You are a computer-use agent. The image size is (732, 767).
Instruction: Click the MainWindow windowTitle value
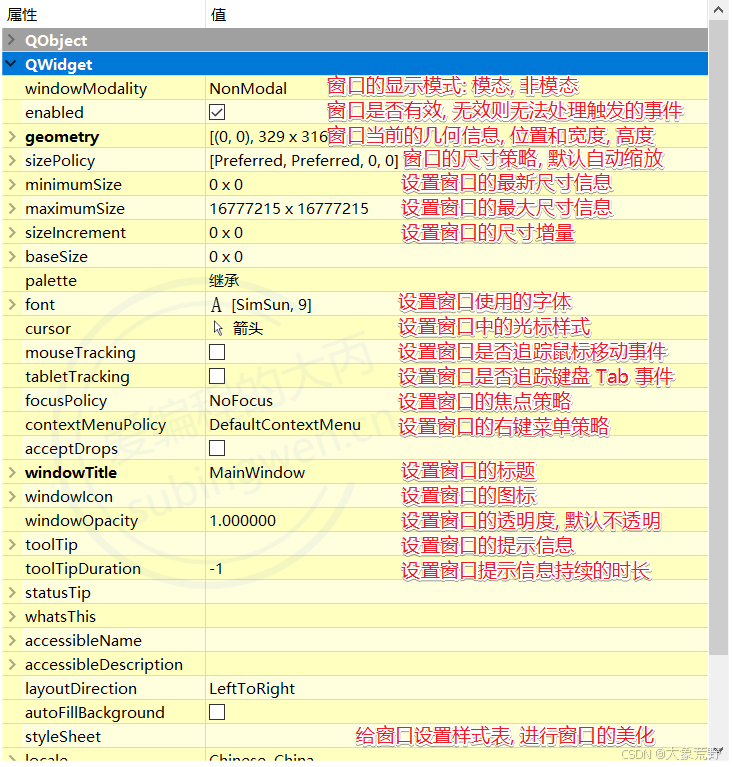(x=257, y=473)
